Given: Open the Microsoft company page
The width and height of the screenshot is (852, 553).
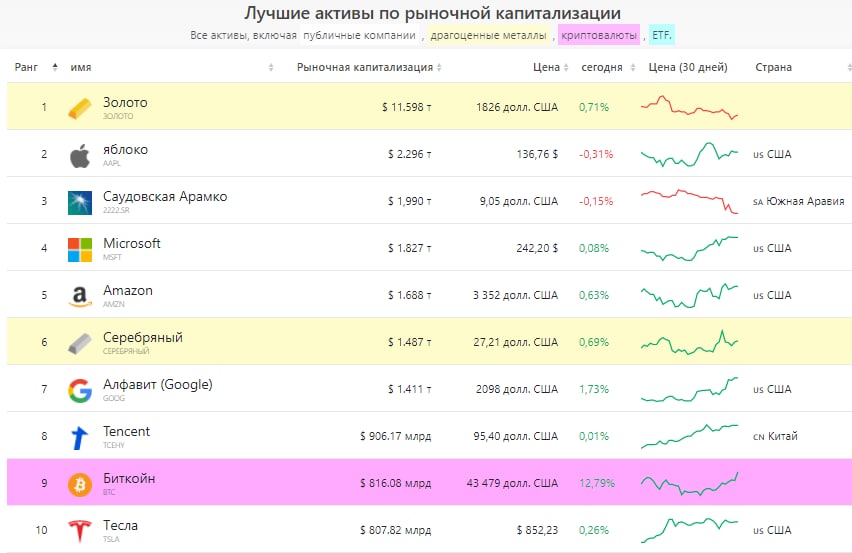Looking at the screenshot, I should coord(131,243).
